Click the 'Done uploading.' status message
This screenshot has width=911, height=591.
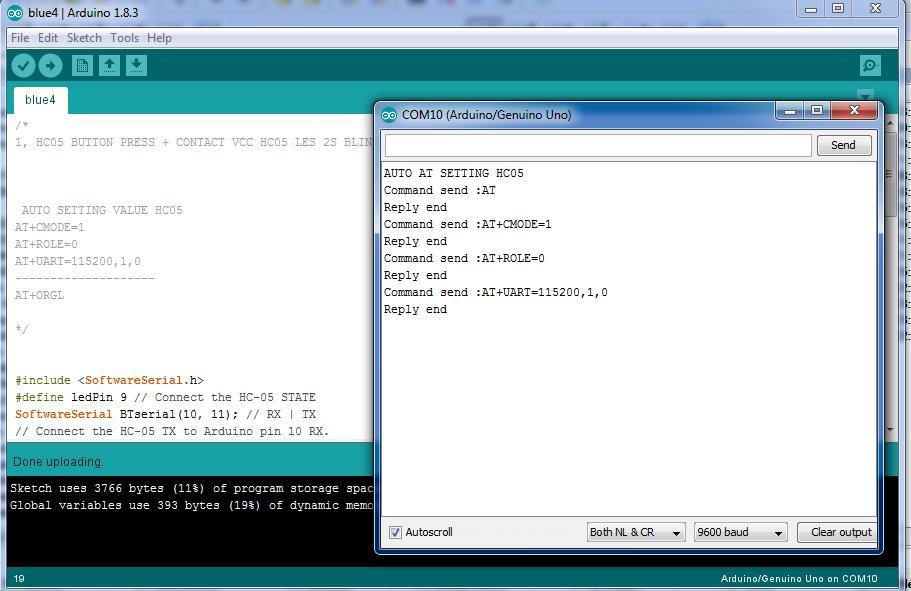pos(58,462)
